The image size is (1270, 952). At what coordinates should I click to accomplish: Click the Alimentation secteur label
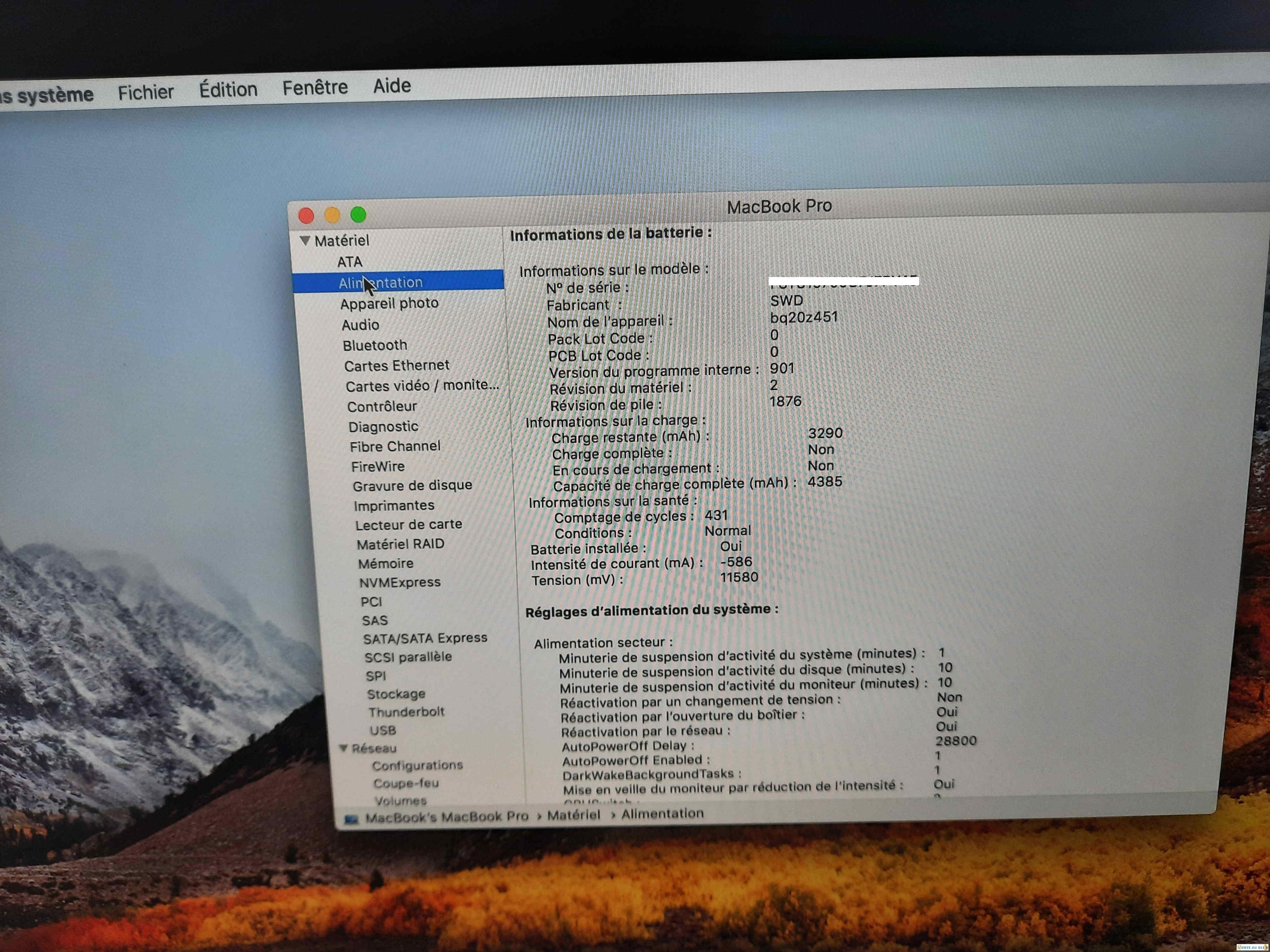(x=603, y=643)
